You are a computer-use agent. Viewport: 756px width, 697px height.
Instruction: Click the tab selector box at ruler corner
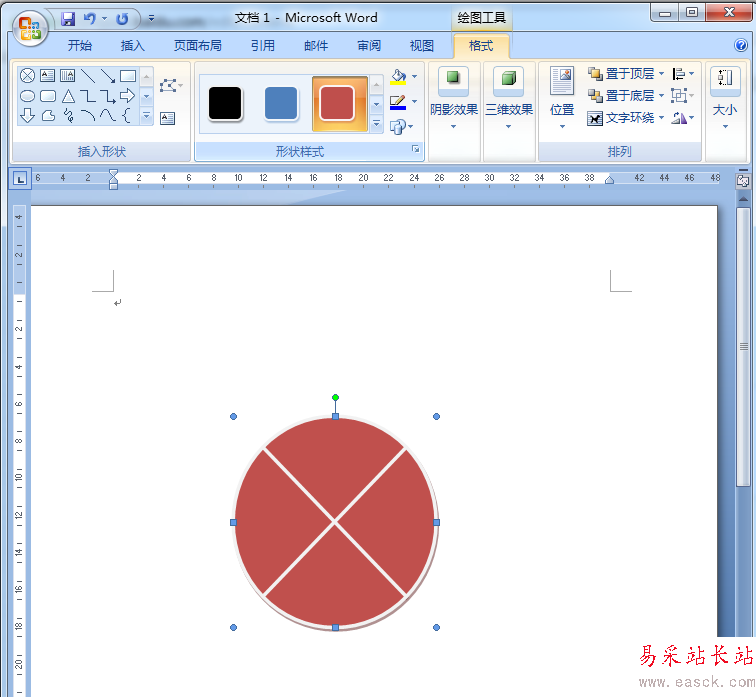click(x=20, y=180)
